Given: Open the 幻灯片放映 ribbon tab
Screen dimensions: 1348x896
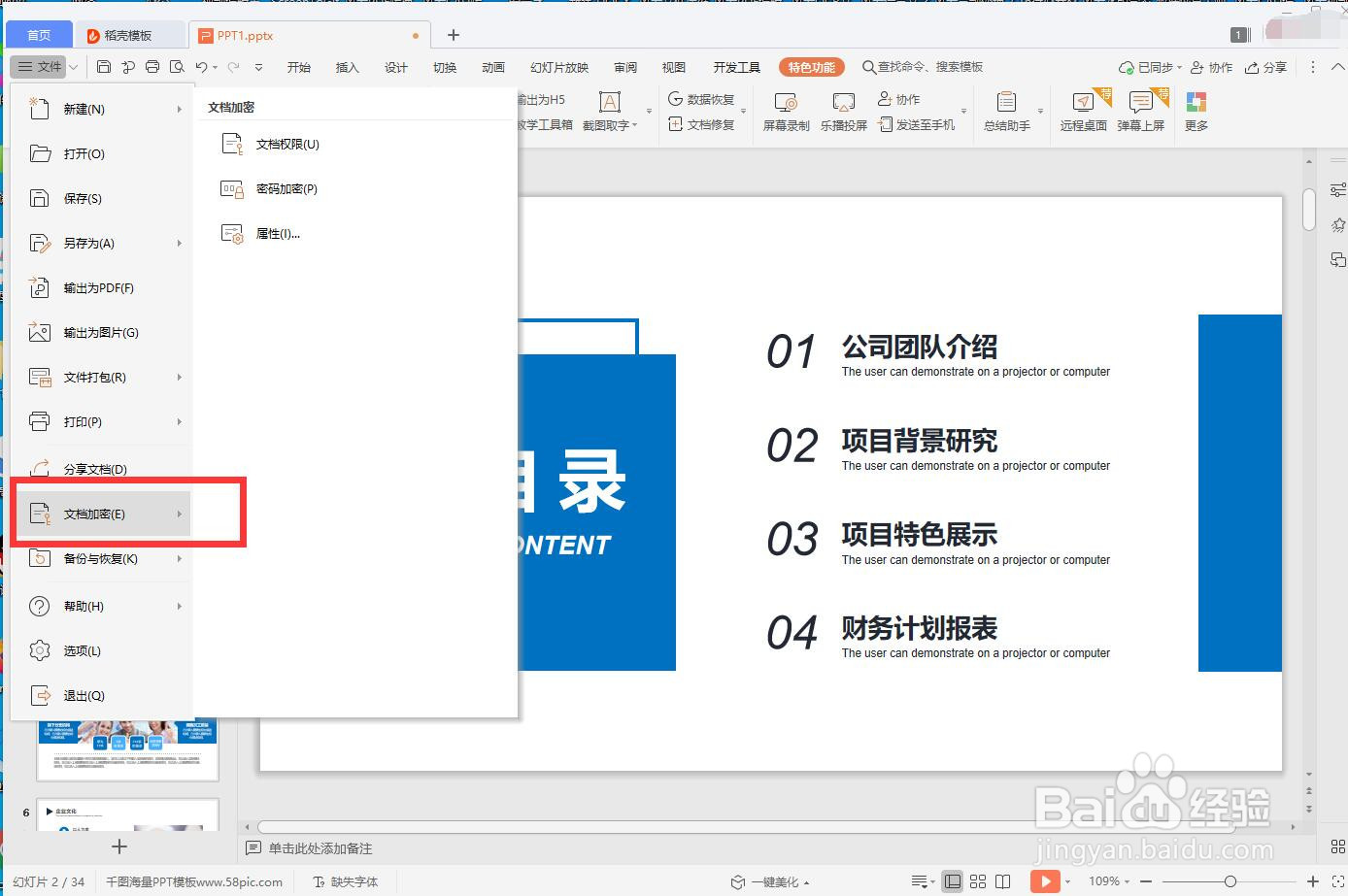Looking at the screenshot, I should [559, 67].
